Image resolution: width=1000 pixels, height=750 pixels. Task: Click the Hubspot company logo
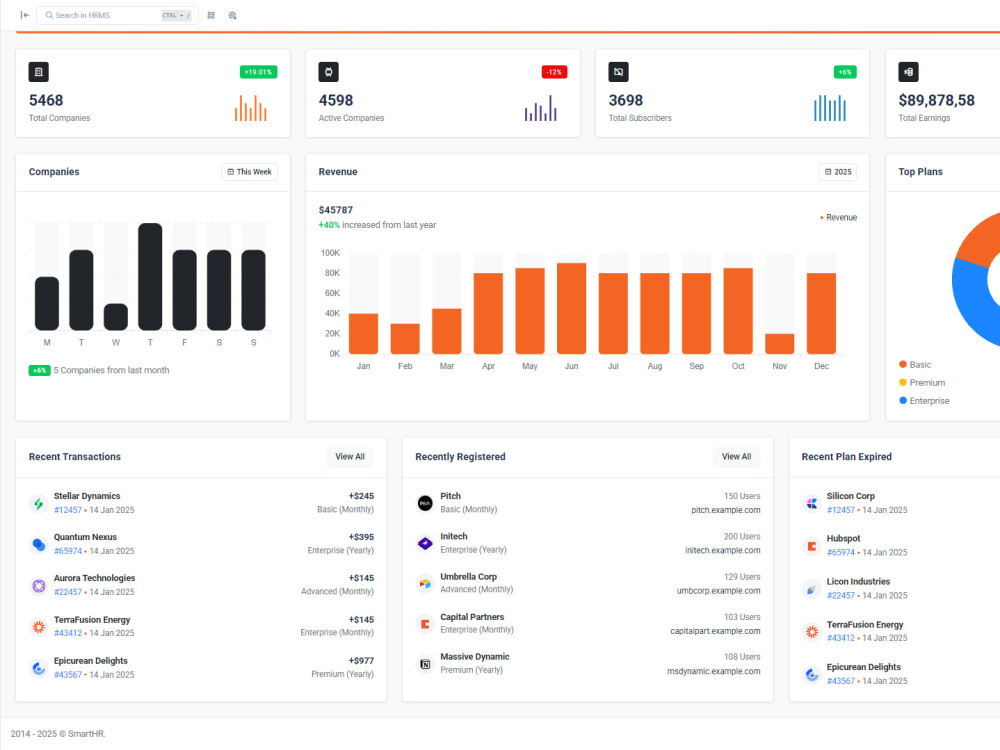pos(811,546)
